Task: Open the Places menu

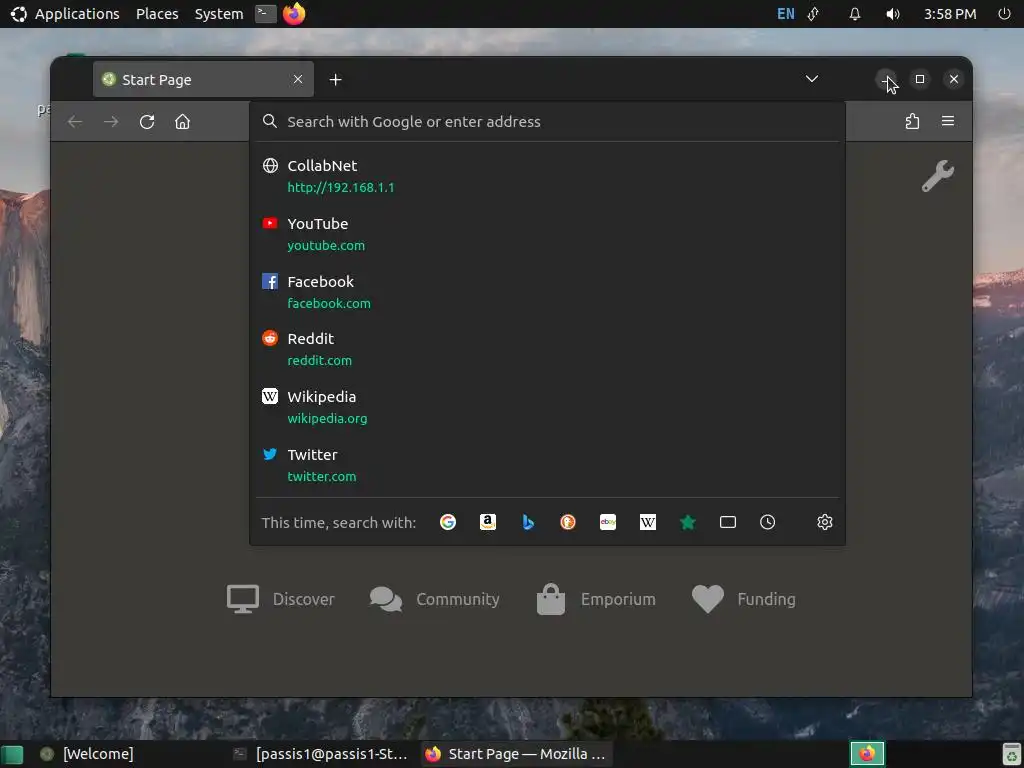Action: point(157,14)
